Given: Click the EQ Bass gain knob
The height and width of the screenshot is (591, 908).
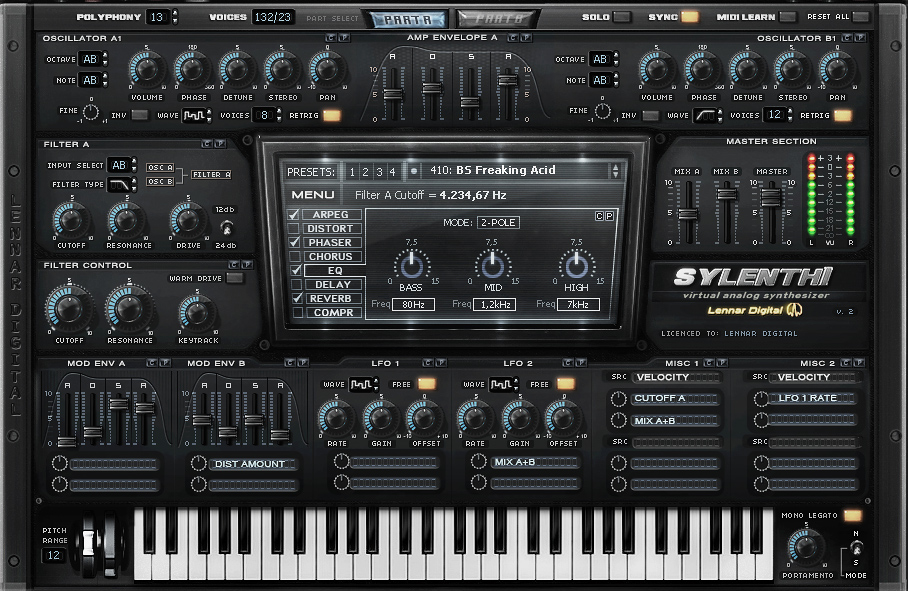Looking at the screenshot, I should (x=412, y=266).
